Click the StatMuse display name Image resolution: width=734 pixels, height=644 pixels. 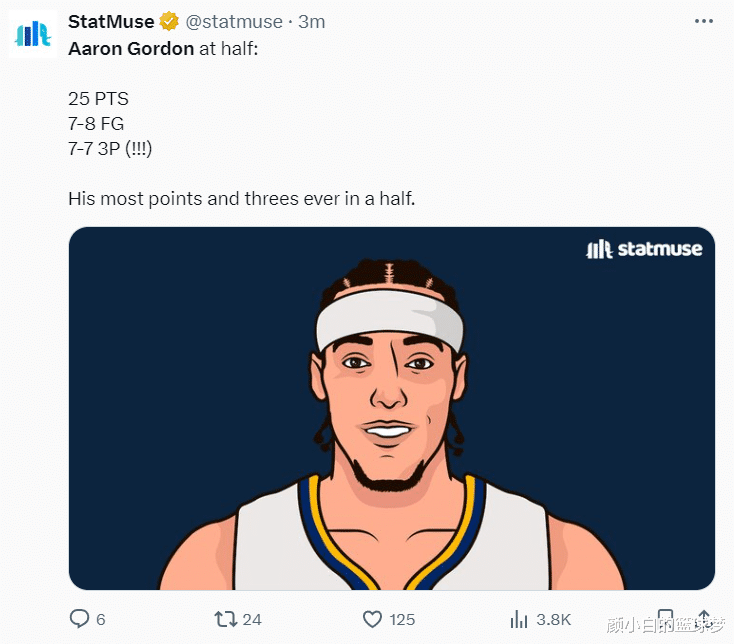[110, 22]
